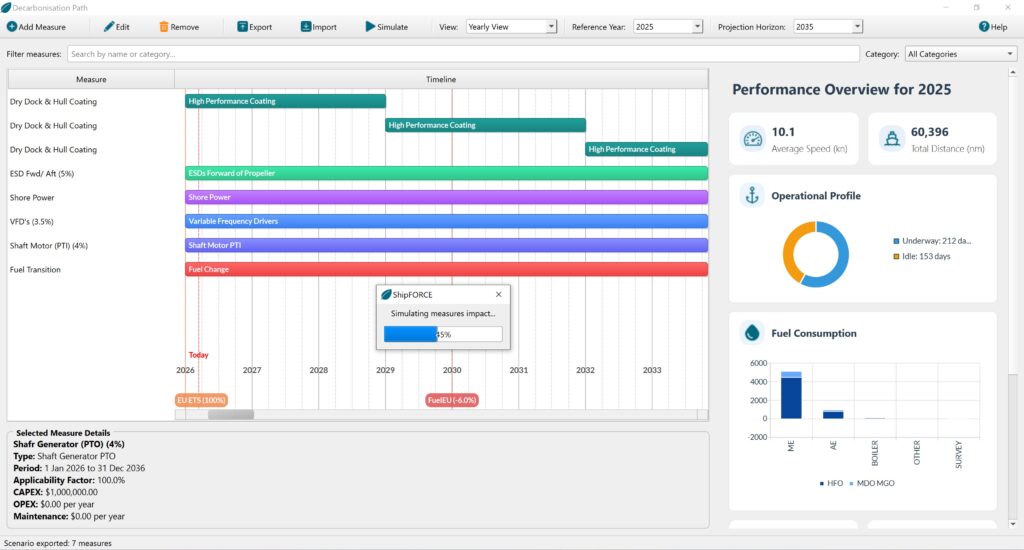
Task: Expand the Category filter dropdown
Action: click(960, 54)
